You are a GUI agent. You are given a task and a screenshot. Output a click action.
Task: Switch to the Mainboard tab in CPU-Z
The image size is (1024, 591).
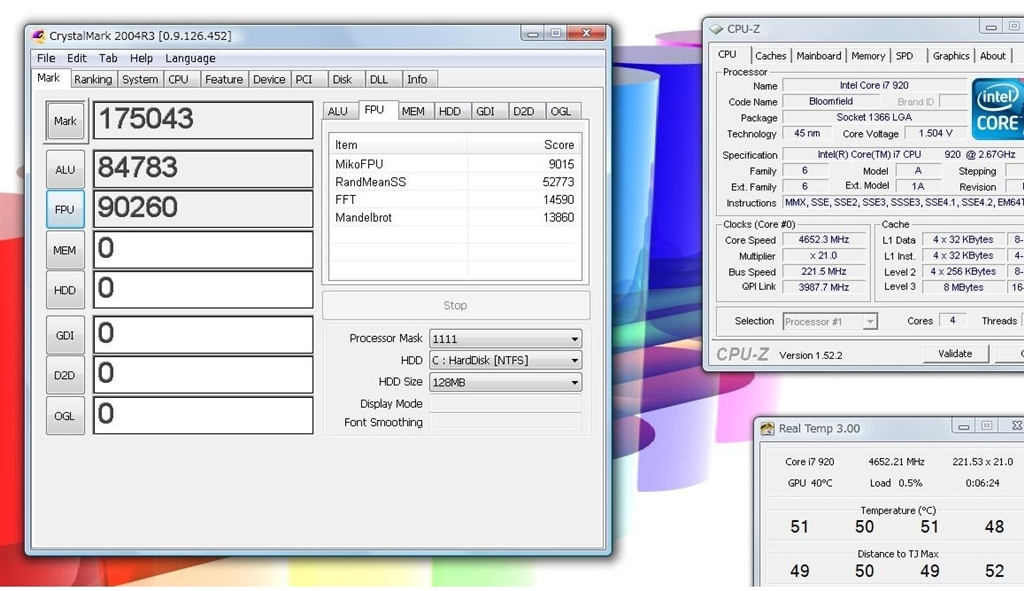[x=819, y=56]
